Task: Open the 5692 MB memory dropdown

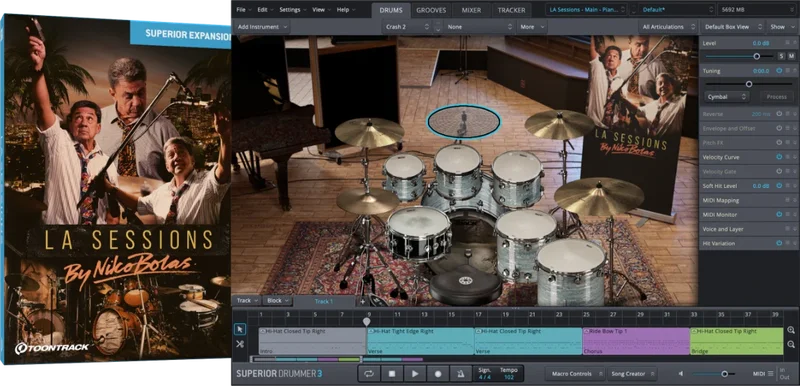Action: pos(757,10)
